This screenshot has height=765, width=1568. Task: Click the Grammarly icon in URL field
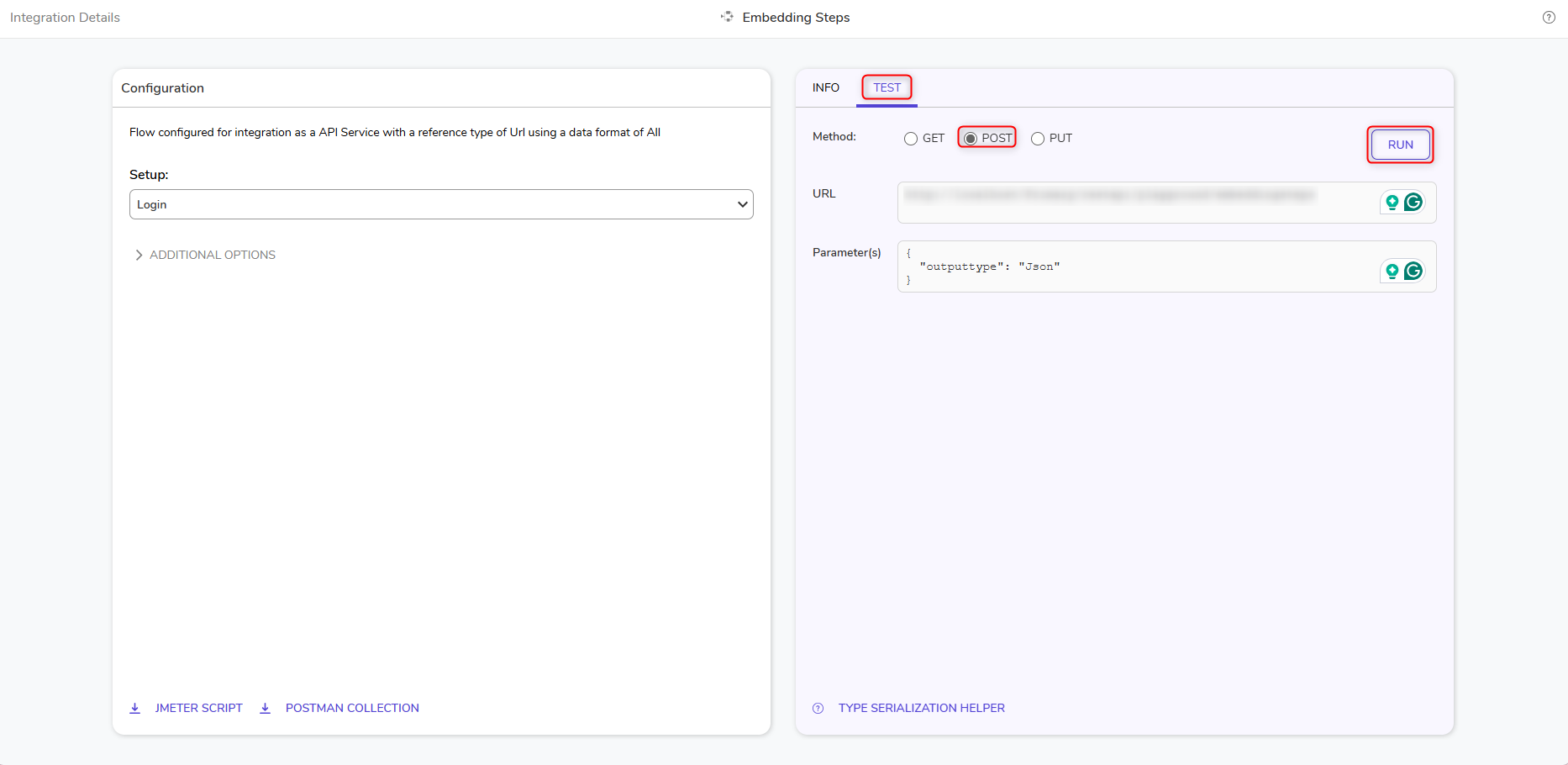pos(1413,202)
